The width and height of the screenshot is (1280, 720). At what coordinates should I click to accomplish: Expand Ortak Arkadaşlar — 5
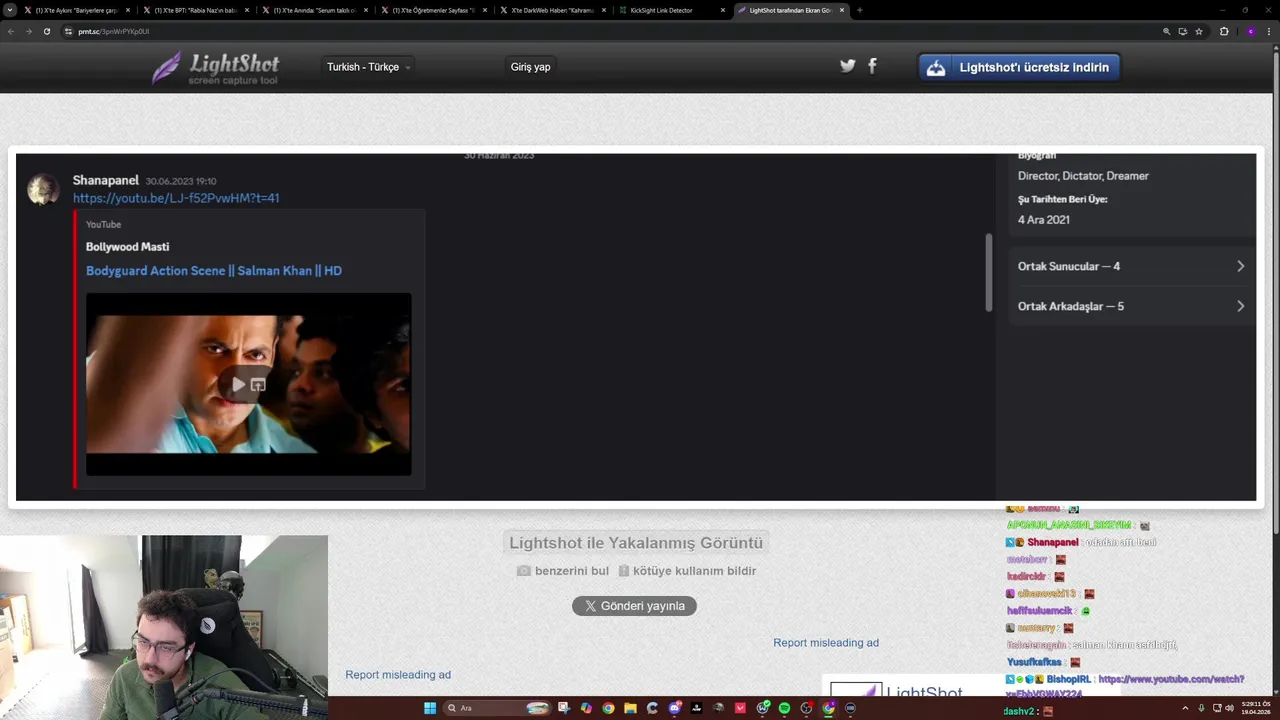1131,306
